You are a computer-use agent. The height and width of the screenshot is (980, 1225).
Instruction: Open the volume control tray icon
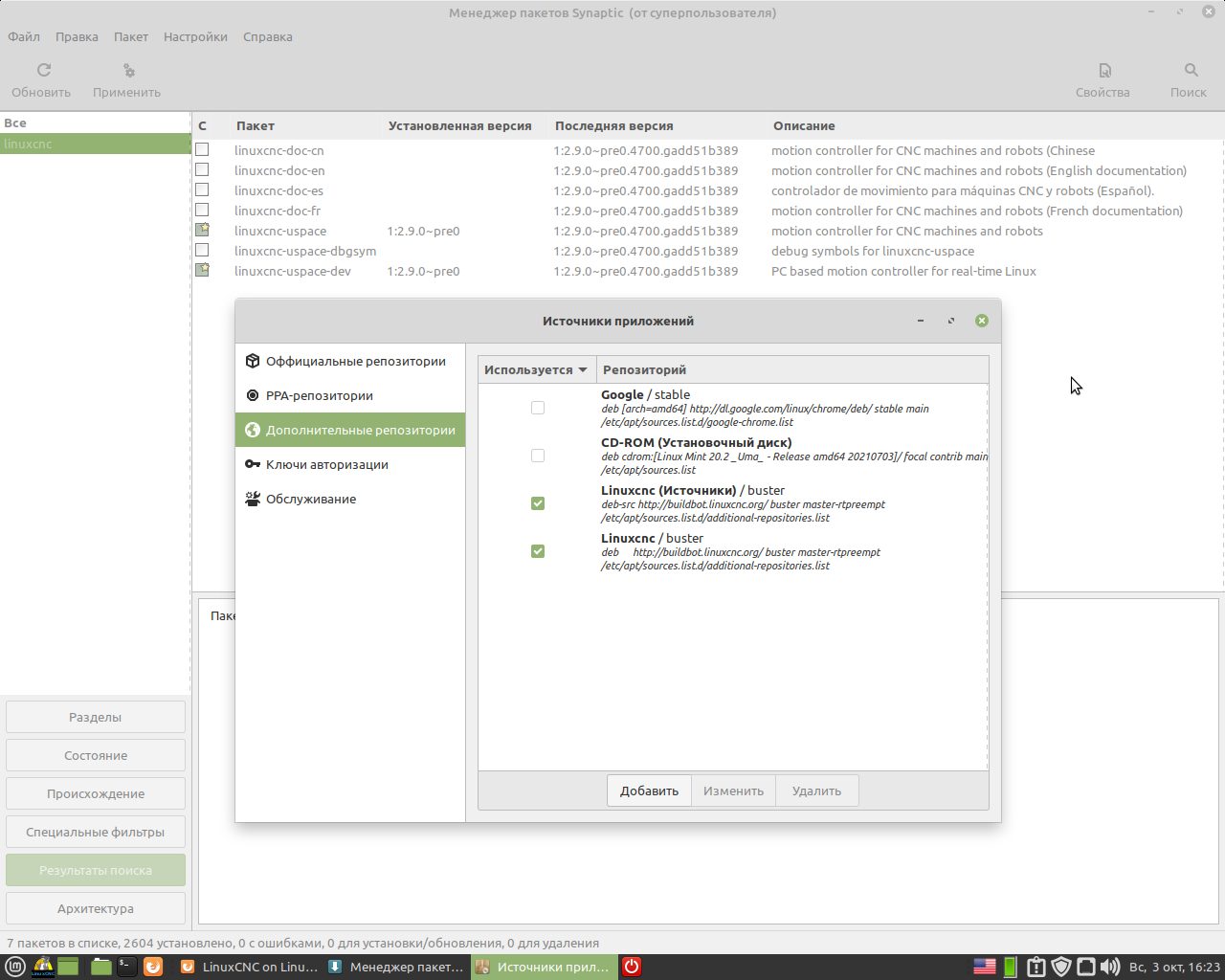click(x=1110, y=967)
